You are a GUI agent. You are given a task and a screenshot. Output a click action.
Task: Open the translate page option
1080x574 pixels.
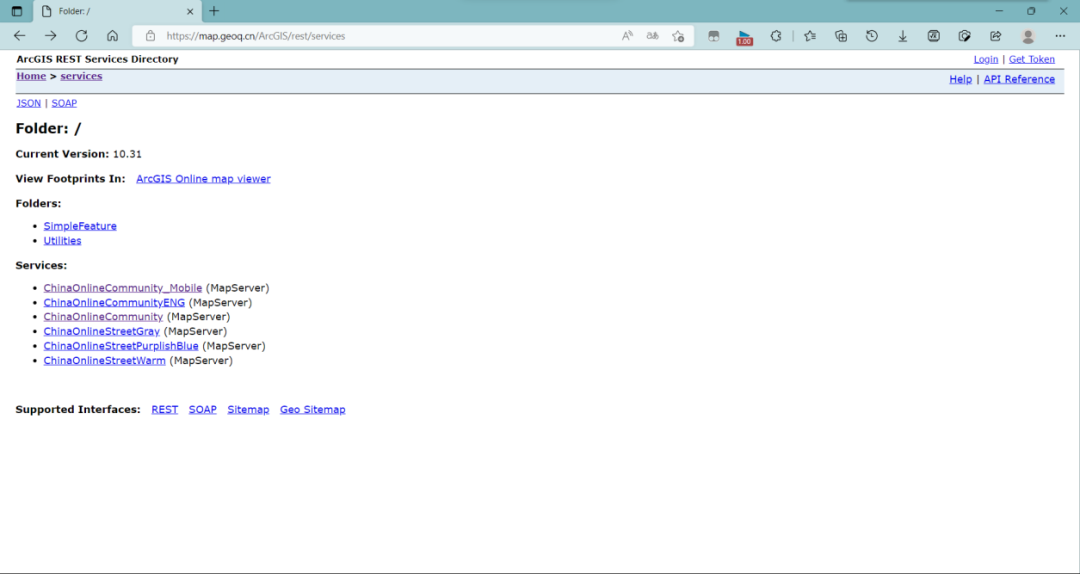tap(652, 36)
